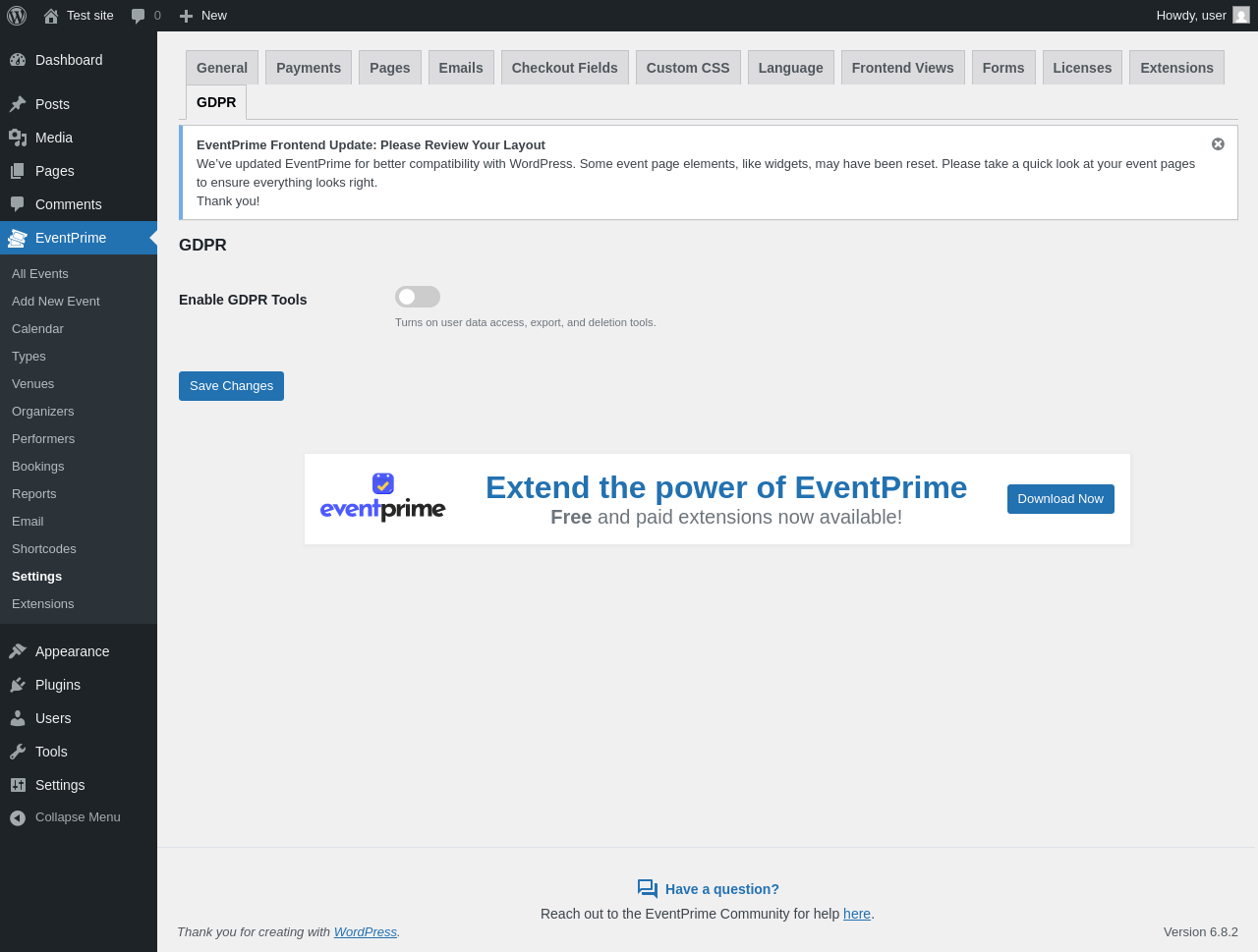Open Test site home icon
The width and height of the screenshot is (1258, 952).
pyautogui.click(x=51, y=16)
